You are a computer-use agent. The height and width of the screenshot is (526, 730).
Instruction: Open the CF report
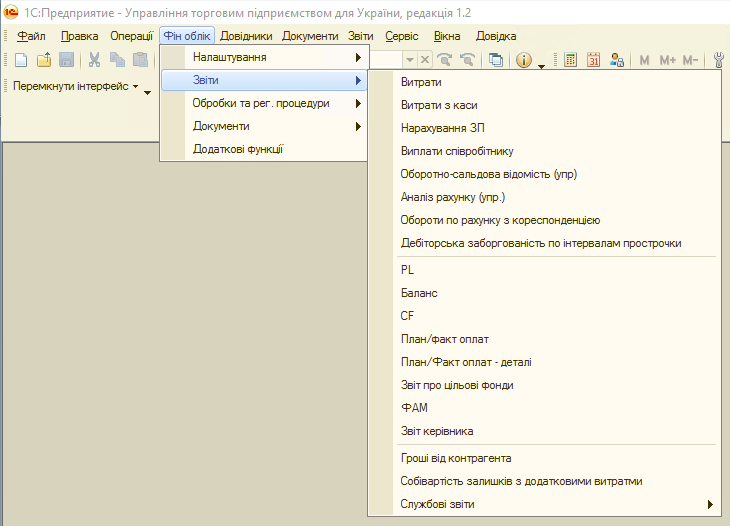556,316
